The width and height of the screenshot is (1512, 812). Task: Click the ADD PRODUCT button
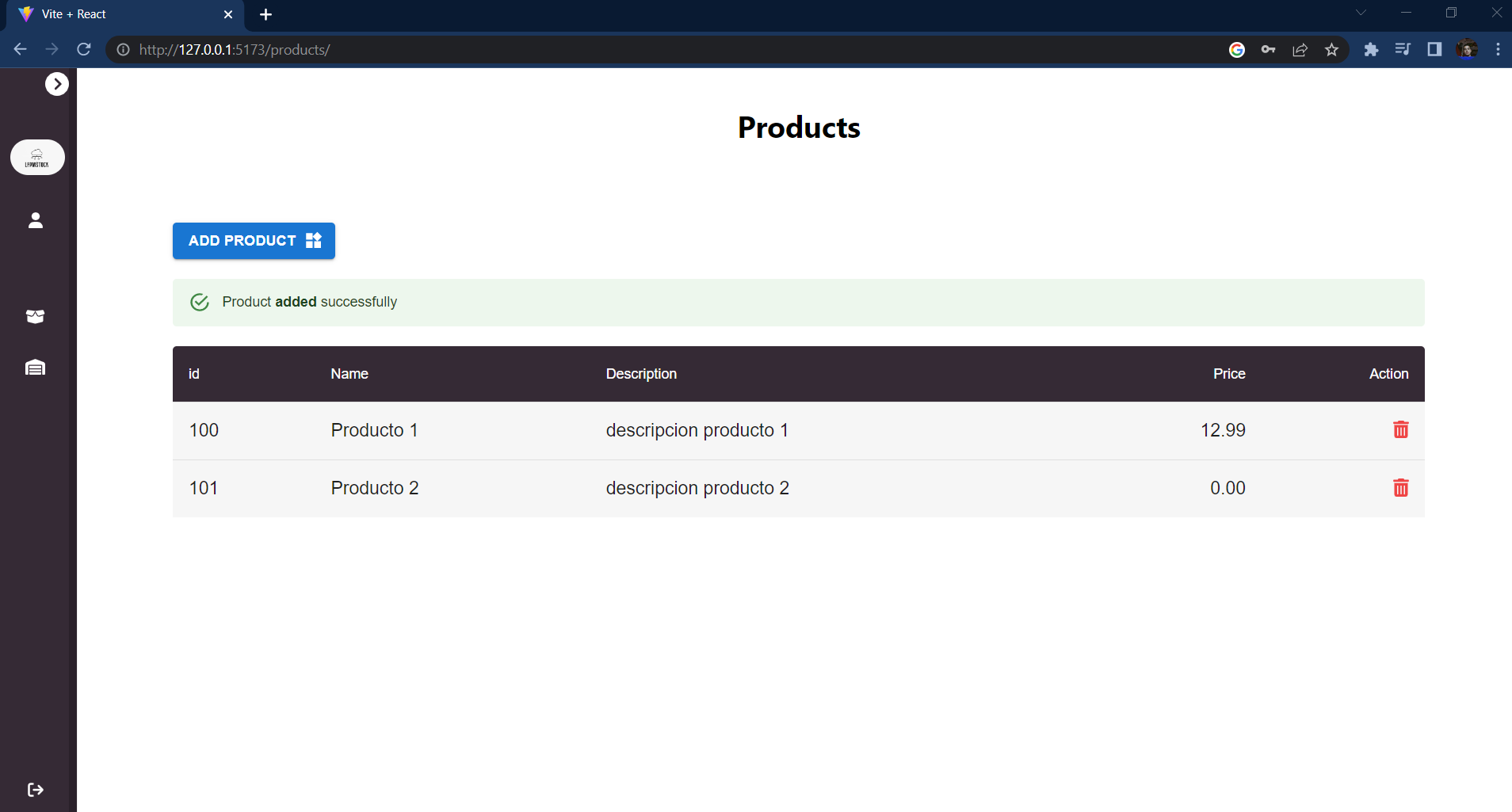[x=253, y=240]
